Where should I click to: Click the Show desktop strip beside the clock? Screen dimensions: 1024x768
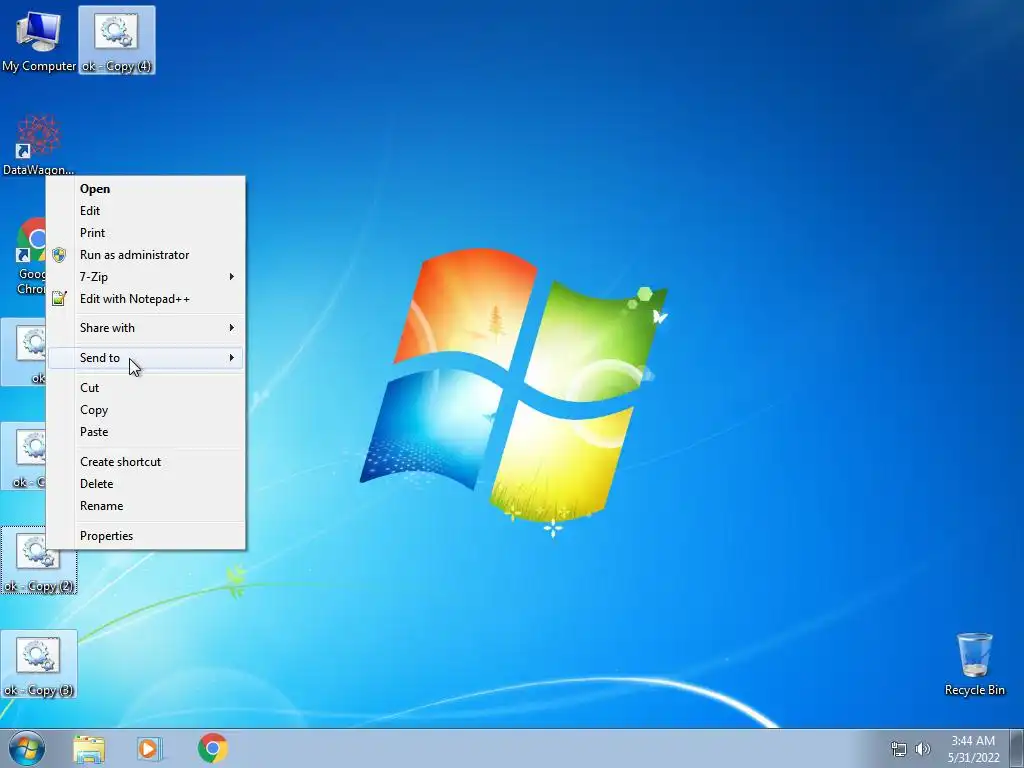coord(1017,748)
